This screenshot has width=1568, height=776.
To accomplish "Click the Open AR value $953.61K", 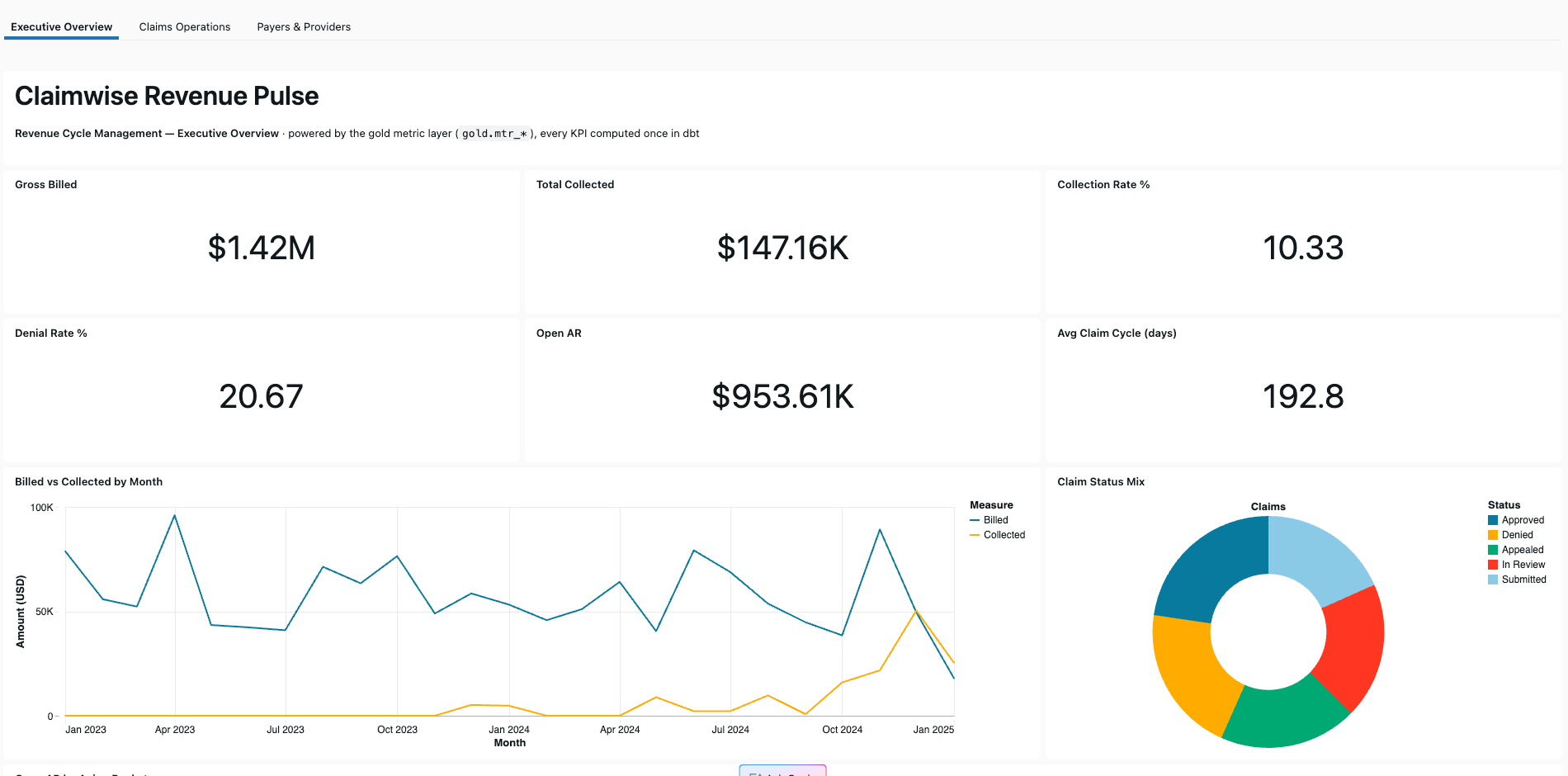I will click(x=782, y=396).
